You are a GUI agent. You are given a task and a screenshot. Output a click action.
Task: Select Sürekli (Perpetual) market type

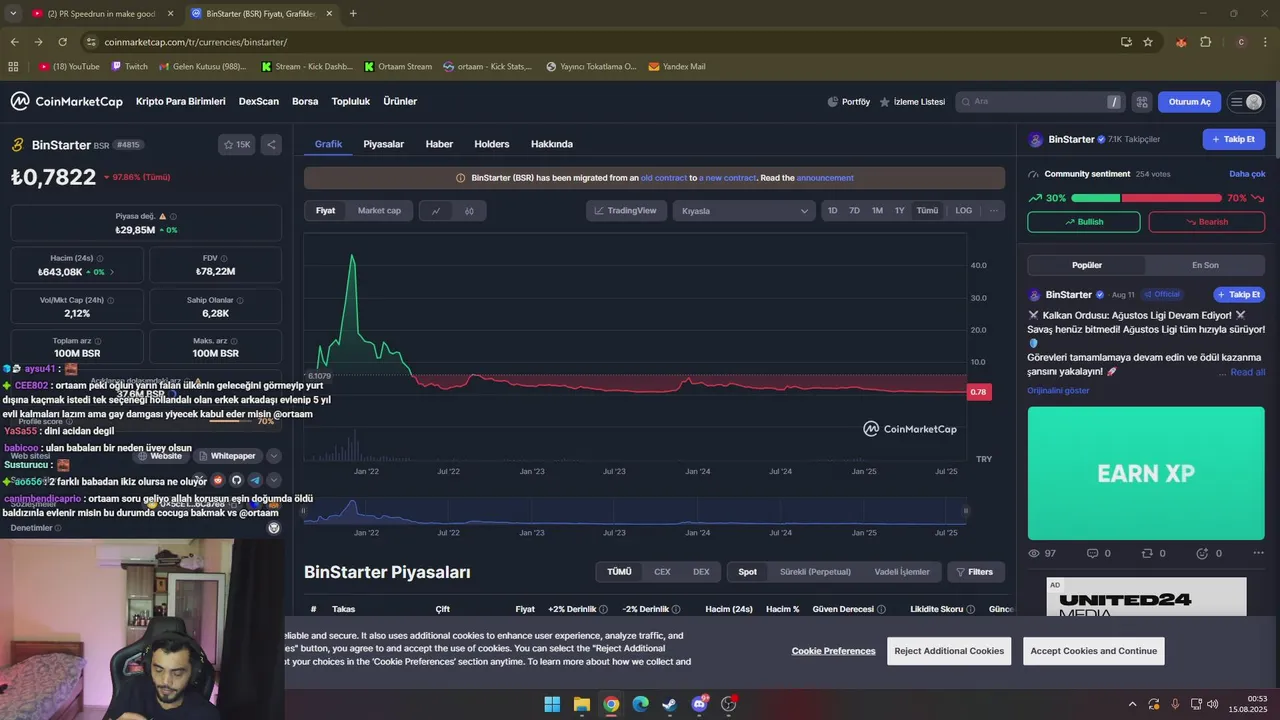[x=815, y=572]
